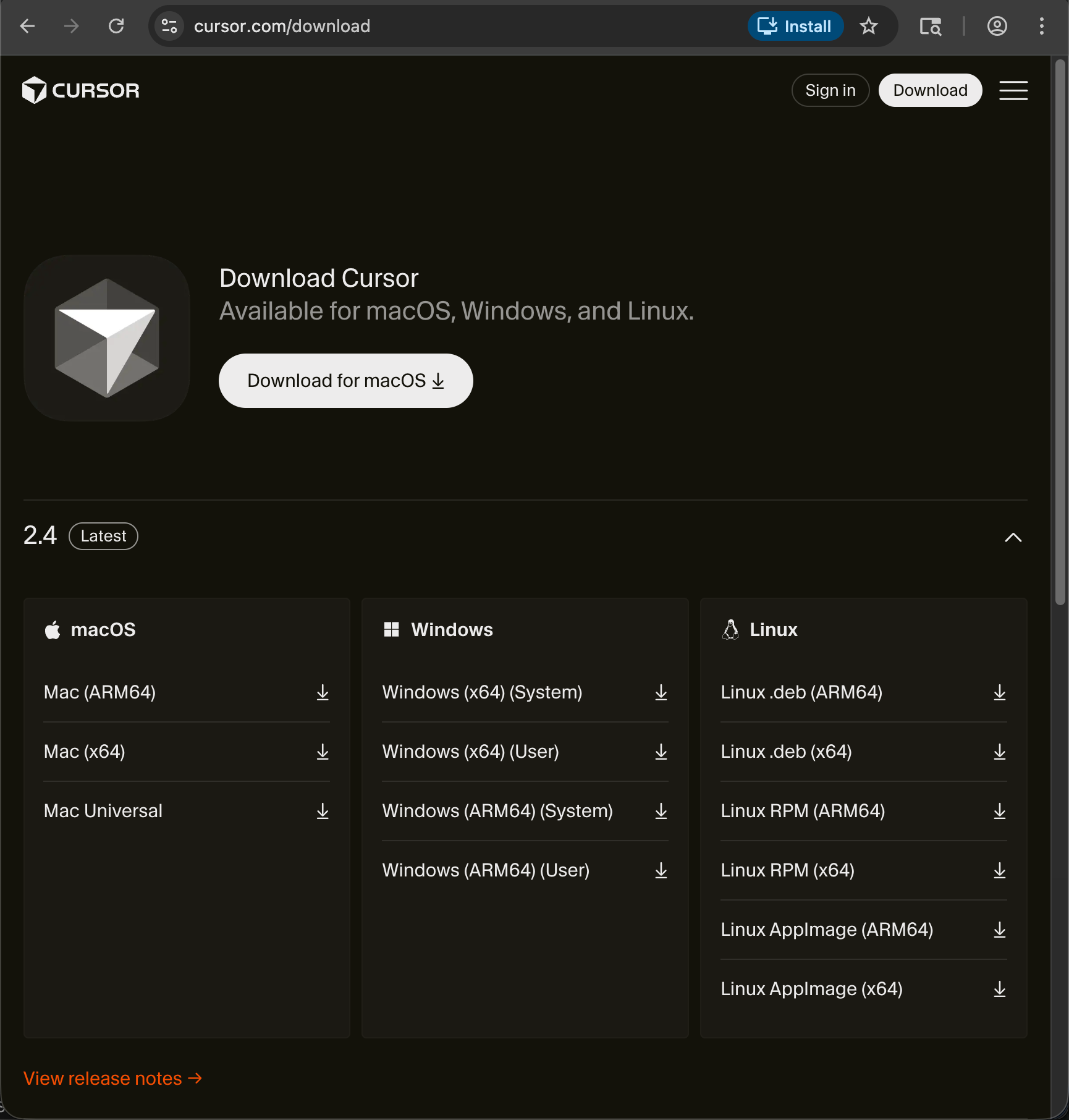
Task: Download Mac Universal via its download icon
Action: pyautogui.click(x=323, y=811)
